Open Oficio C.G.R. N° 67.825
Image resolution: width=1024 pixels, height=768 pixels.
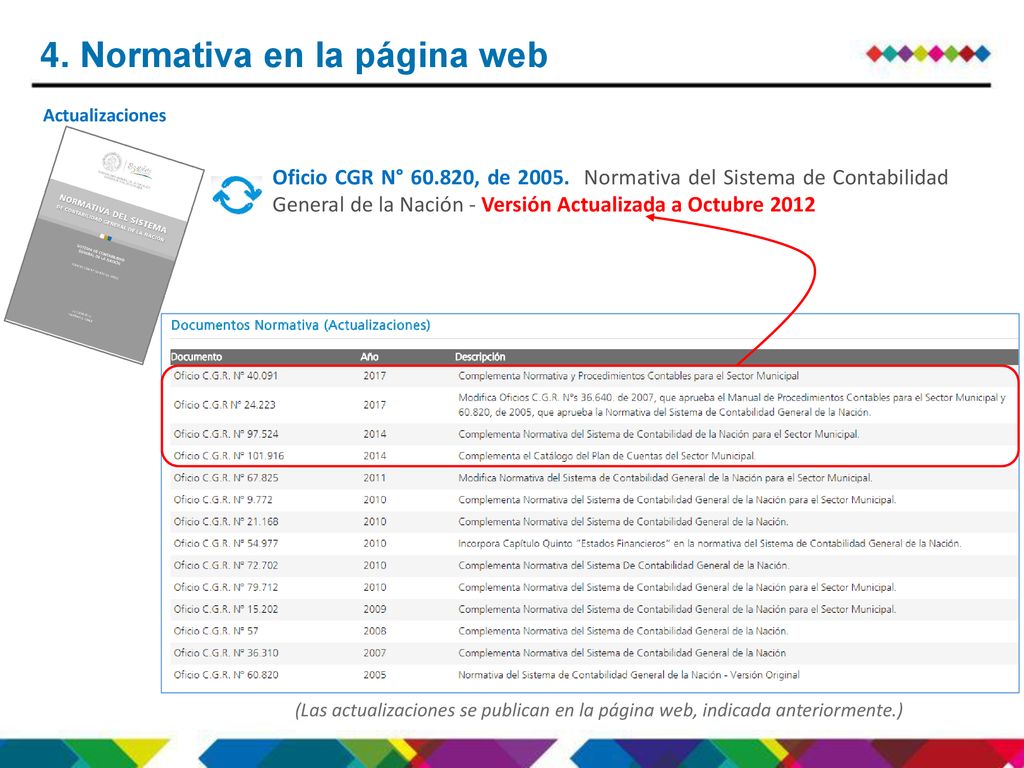[x=225, y=477]
